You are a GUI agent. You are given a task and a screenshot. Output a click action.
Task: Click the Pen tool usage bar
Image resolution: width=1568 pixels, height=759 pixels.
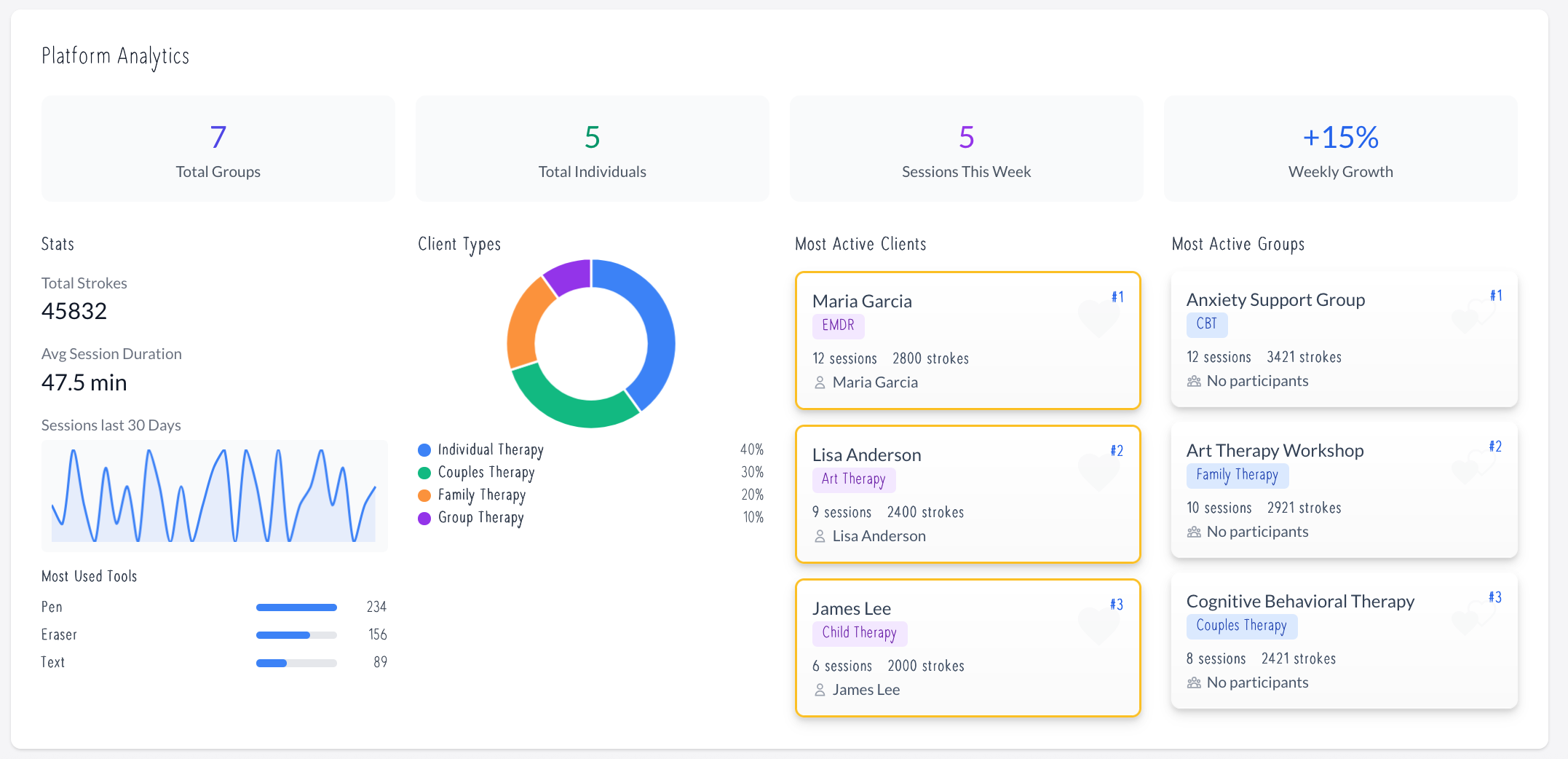click(x=296, y=607)
